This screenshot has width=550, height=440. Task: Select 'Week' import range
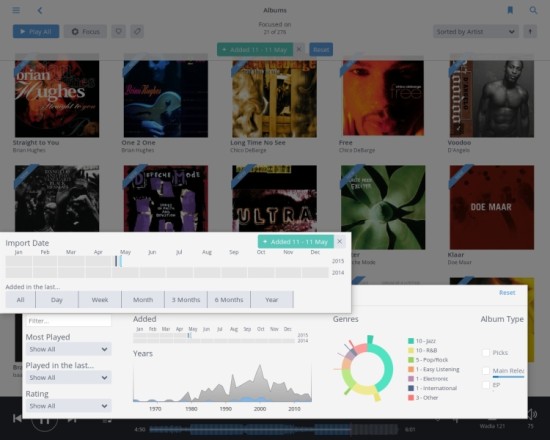(x=100, y=300)
